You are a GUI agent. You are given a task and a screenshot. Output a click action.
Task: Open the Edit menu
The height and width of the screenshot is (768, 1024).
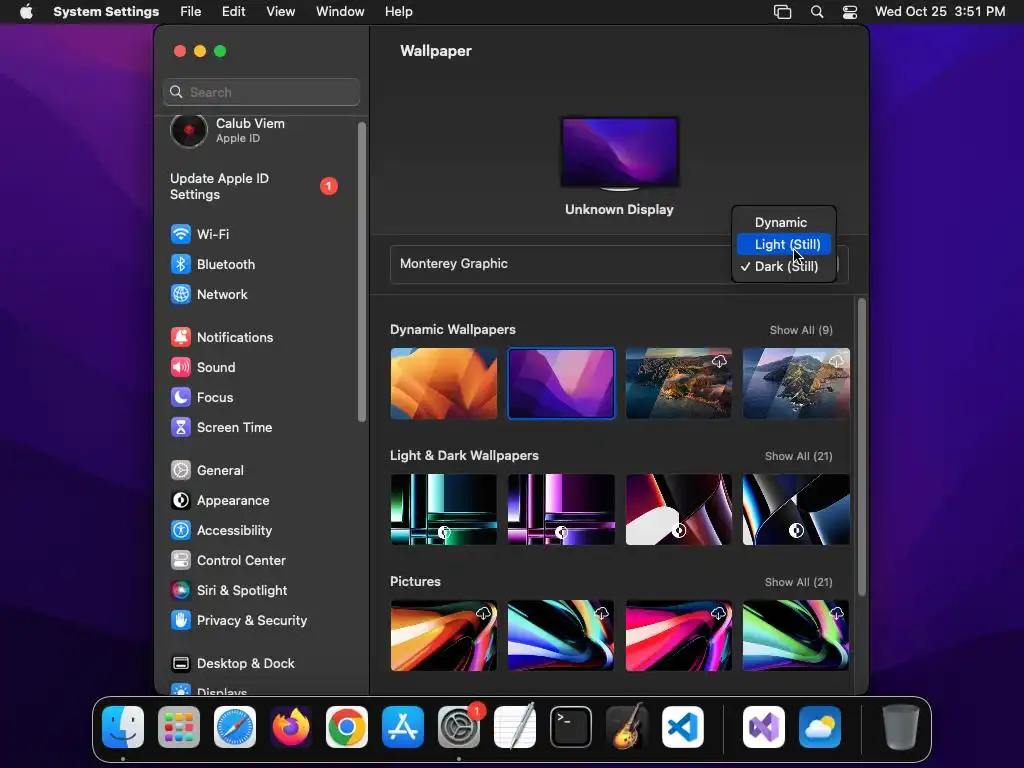233,12
